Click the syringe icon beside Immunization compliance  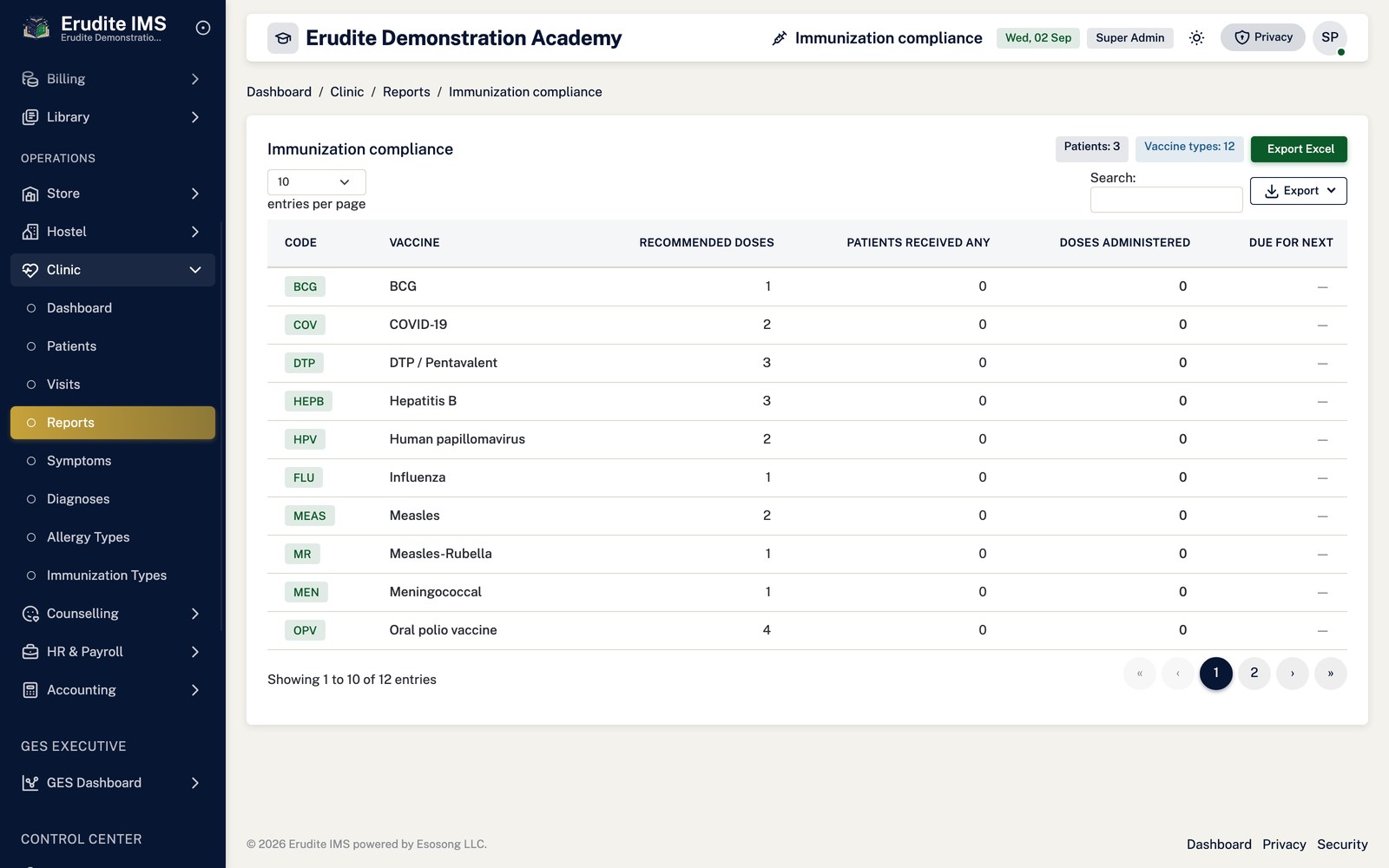[x=780, y=38]
